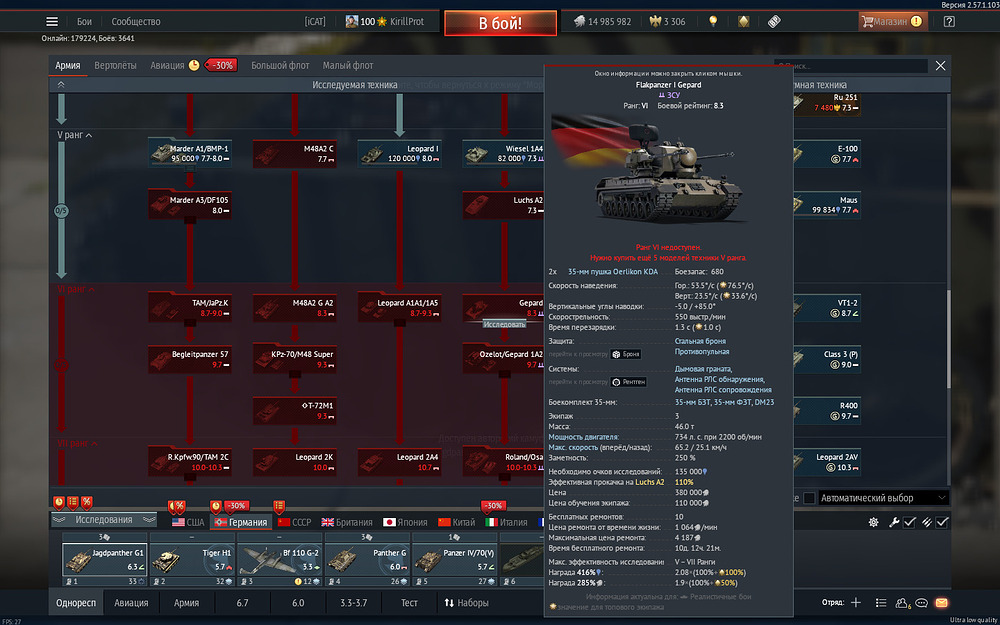This screenshot has height=625, width=1000.
Task: Expand the Исследования panel toggle
Action: tap(104, 520)
